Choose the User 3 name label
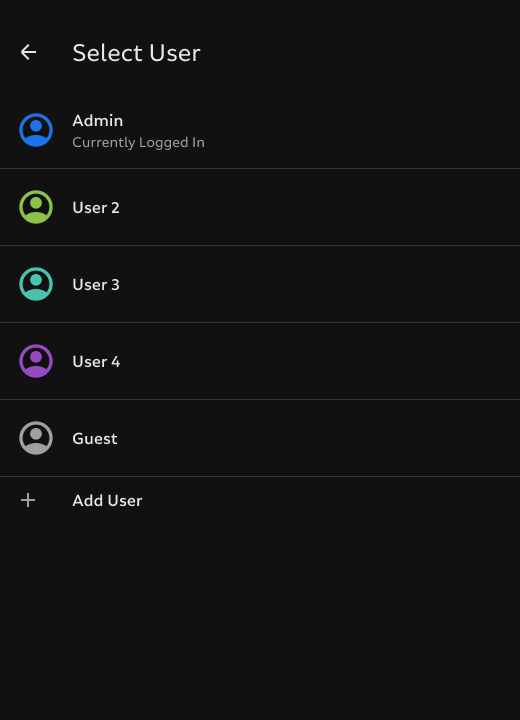 96,285
